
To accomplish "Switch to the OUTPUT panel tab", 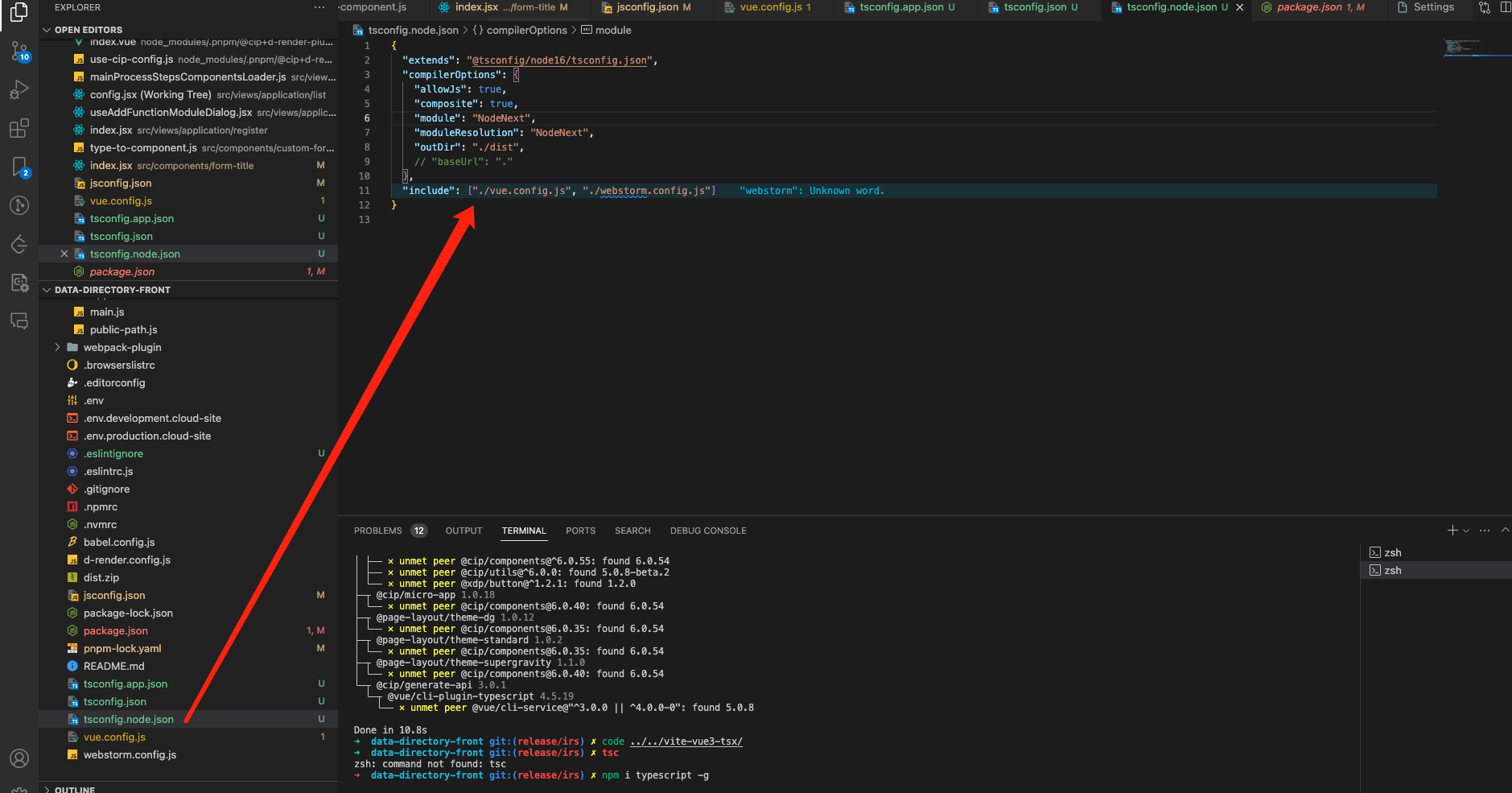I will point(463,531).
